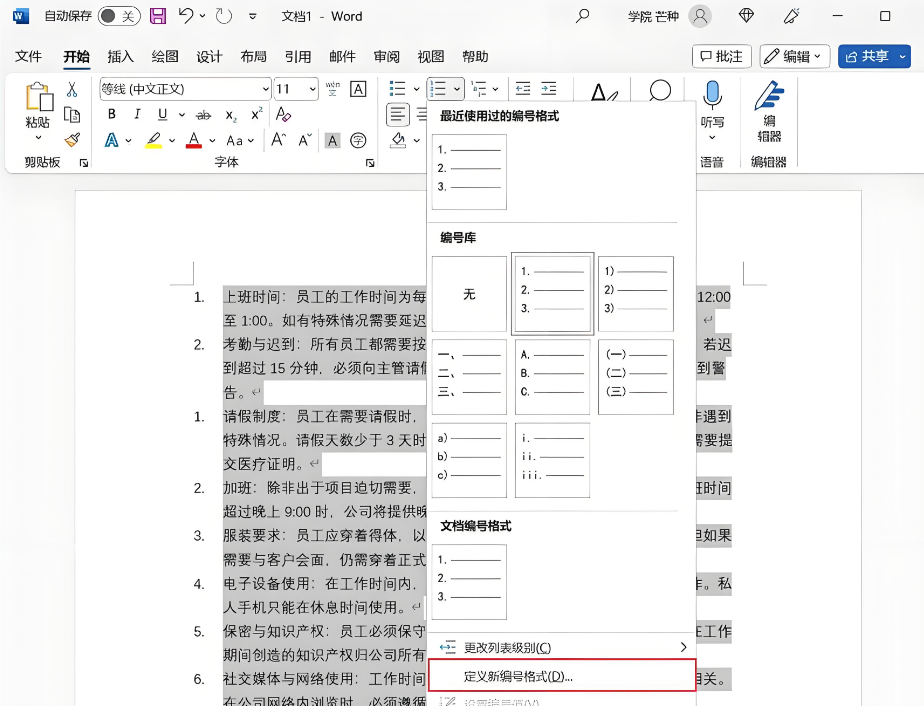Switch to the Insert (插入) tab

(x=120, y=56)
